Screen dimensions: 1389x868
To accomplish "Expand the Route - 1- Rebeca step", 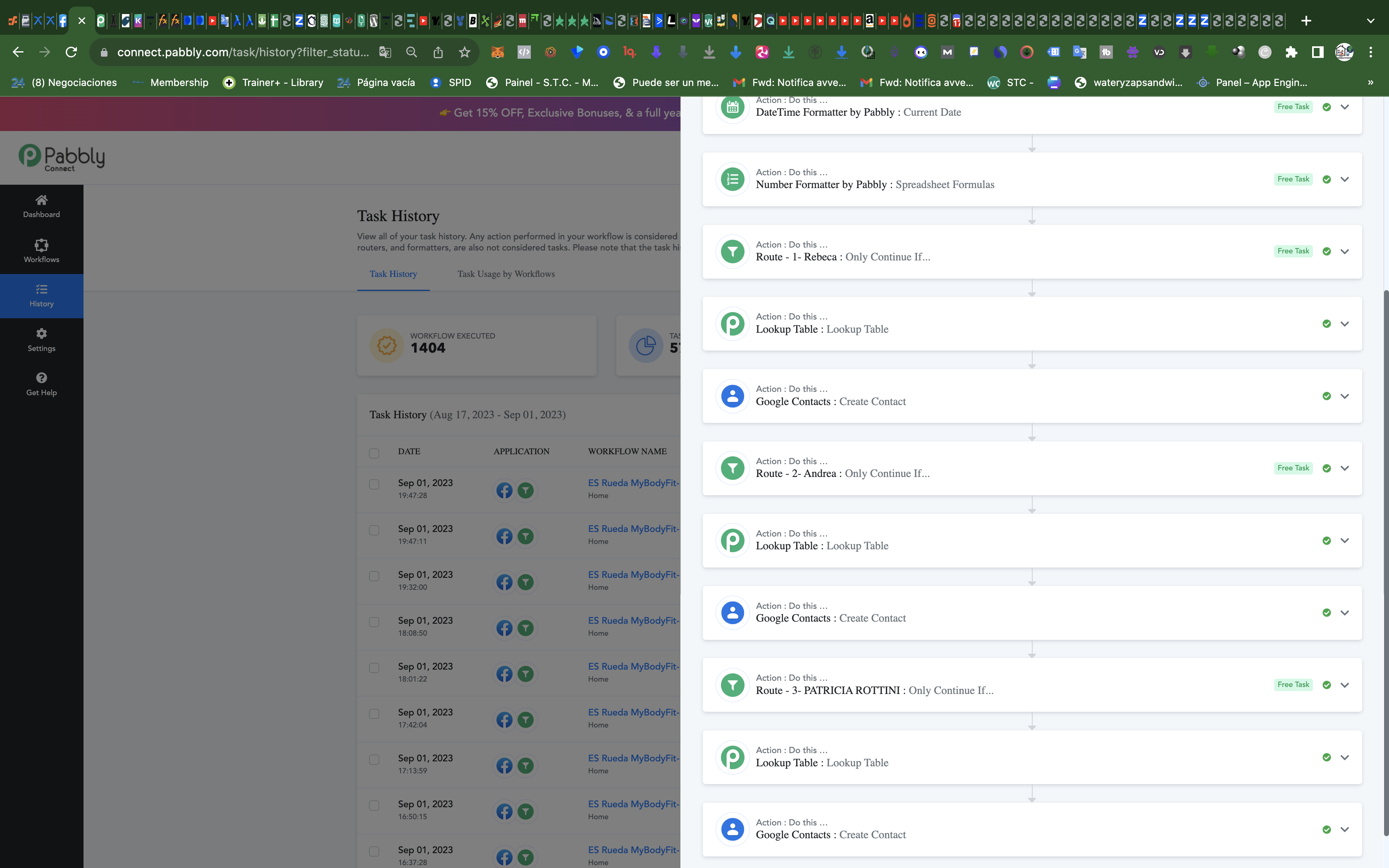I will 1345,251.
